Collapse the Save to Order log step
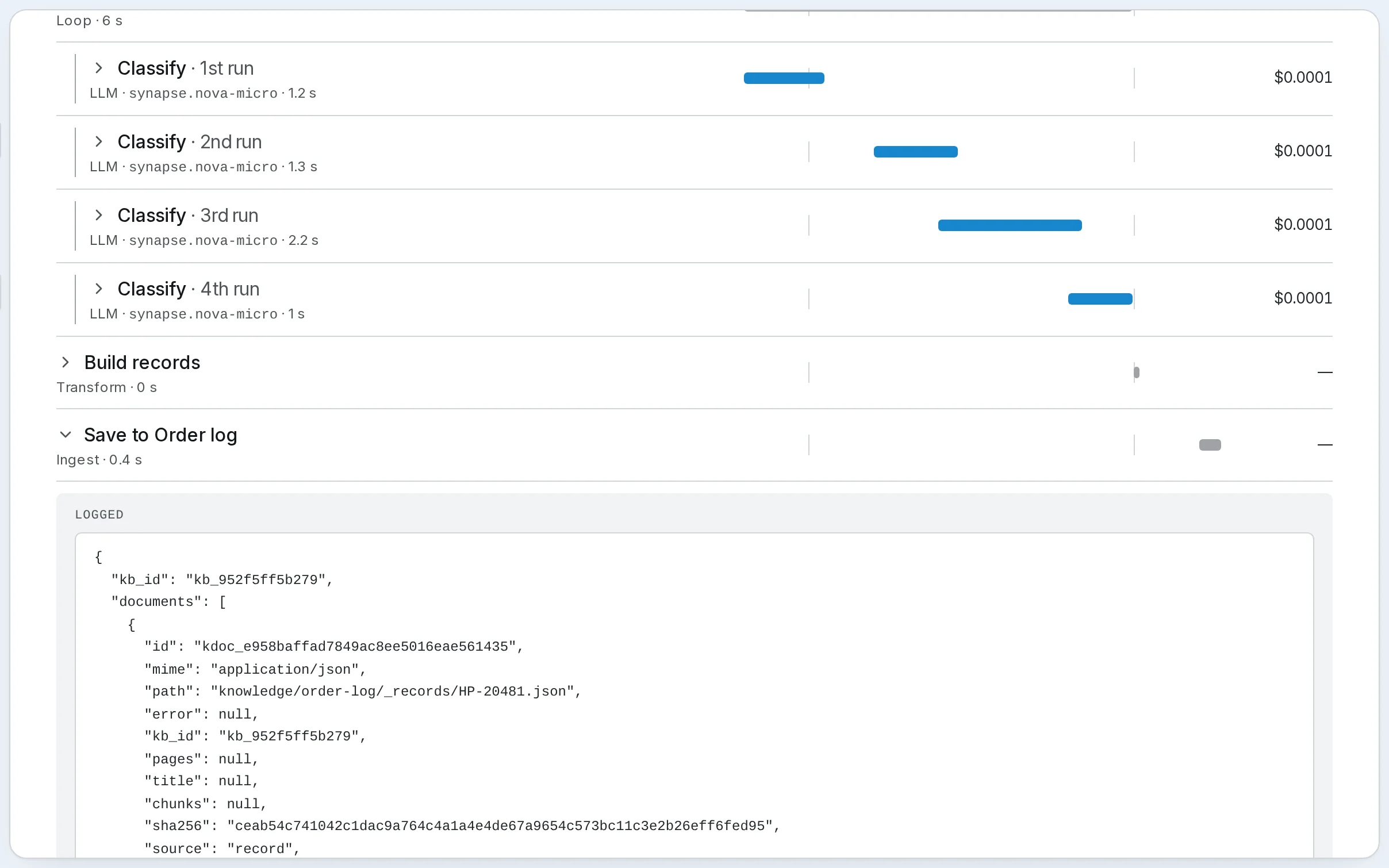 pos(66,435)
